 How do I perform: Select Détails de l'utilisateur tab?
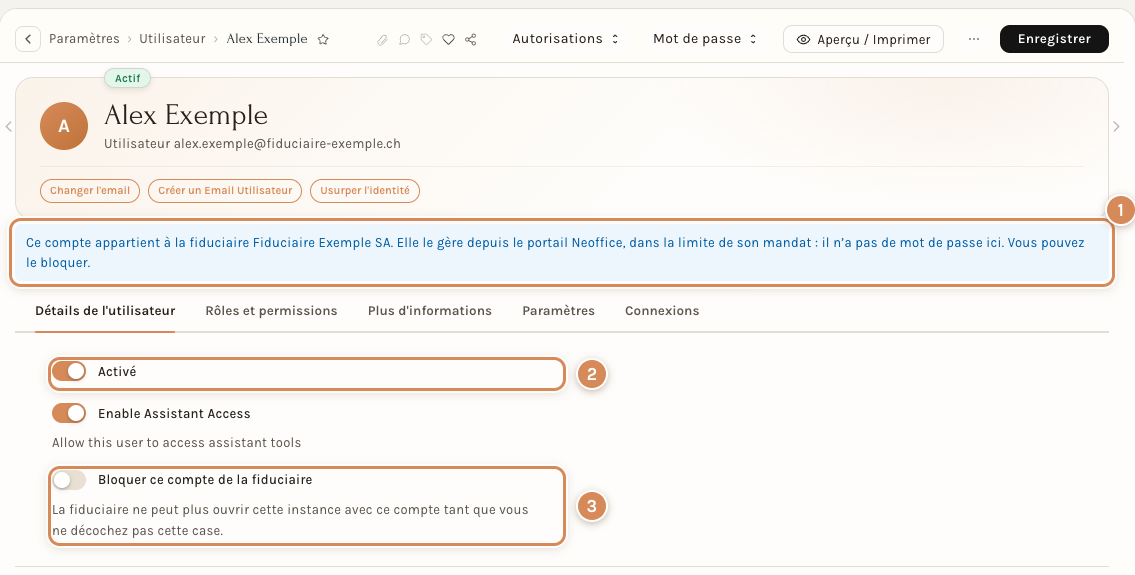(x=105, y=311)
